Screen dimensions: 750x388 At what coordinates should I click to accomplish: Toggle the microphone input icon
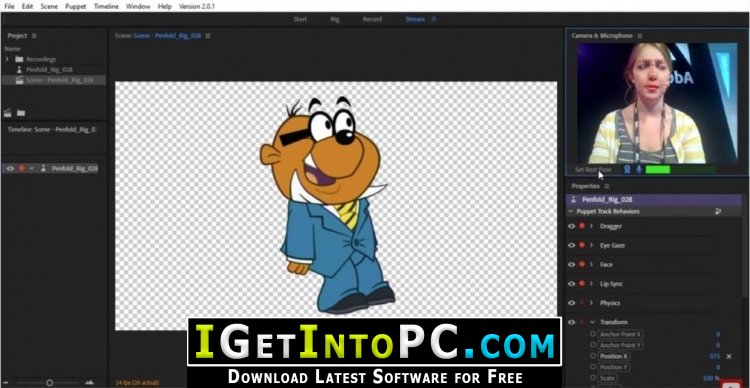click(x=639, y=169)
